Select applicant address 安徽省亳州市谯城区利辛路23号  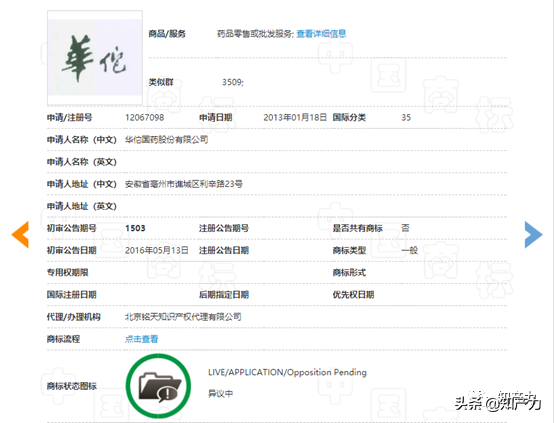[184, 184]
